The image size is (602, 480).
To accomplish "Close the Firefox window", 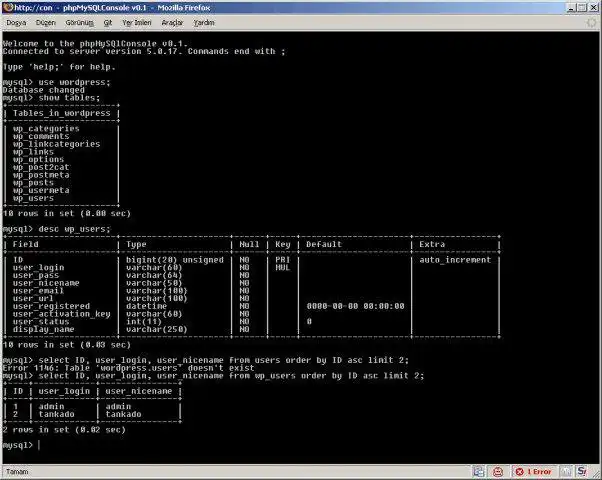I will (594, 7).
